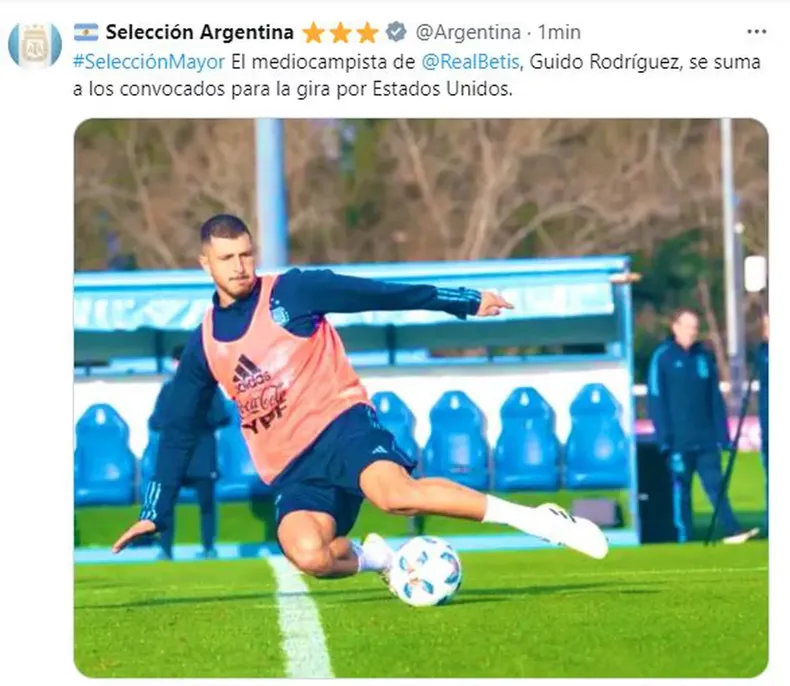Click the blue verified badge icon
This screenshot has width=790, height=686.
[x=396, y=32]
